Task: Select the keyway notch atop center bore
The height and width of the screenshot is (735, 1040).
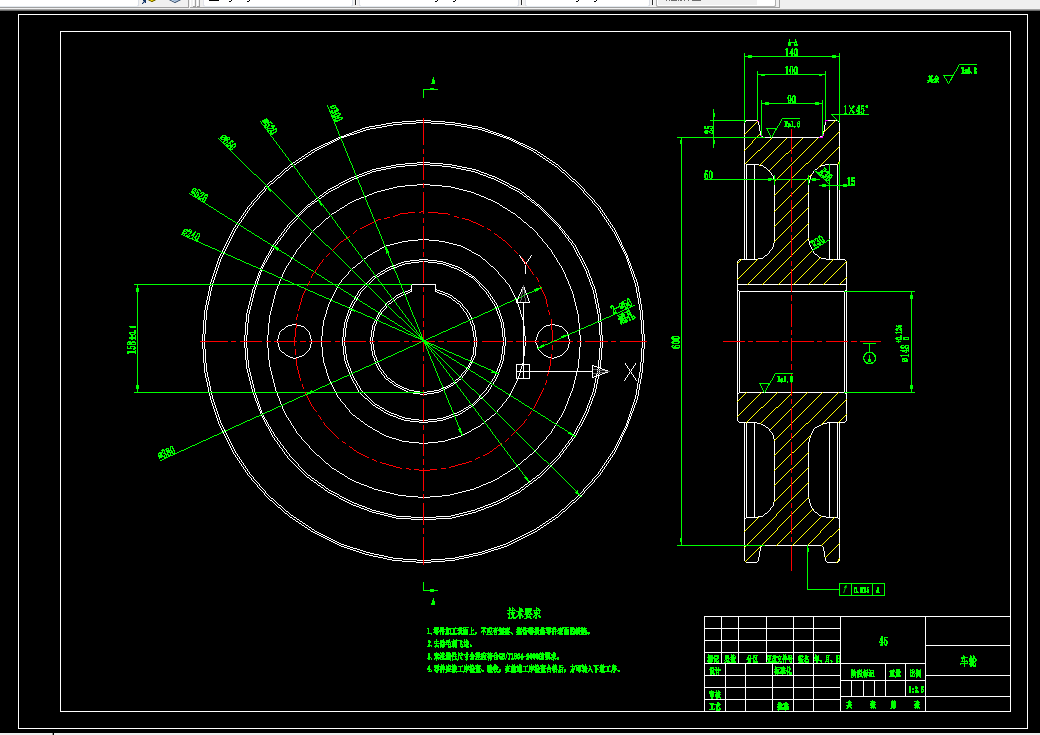Action: (423, 288)
